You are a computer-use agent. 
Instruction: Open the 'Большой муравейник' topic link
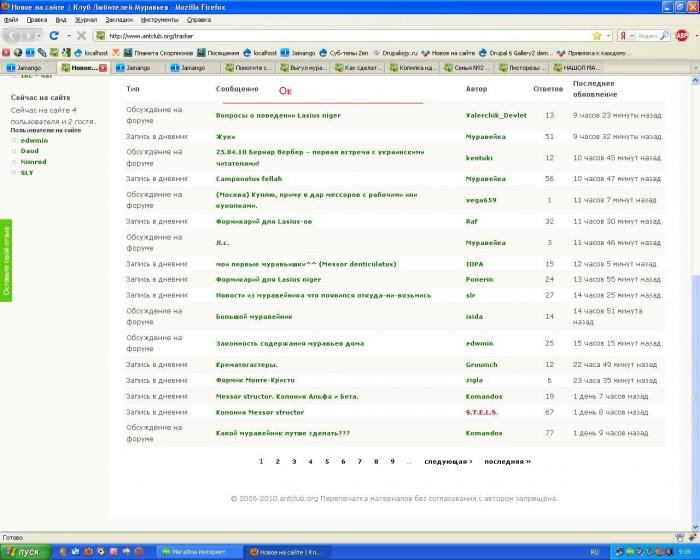[254, 316]
